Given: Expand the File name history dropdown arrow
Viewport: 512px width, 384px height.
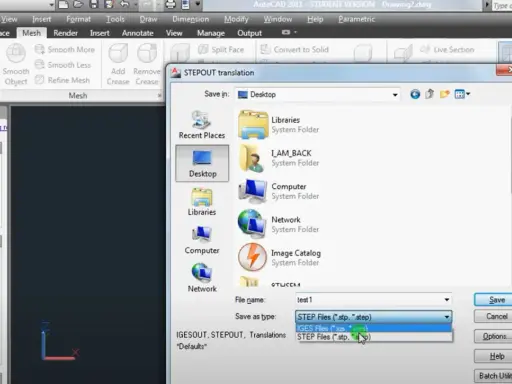Looking at the screenshot, I should pyautogui.click(x=447, y=300).
